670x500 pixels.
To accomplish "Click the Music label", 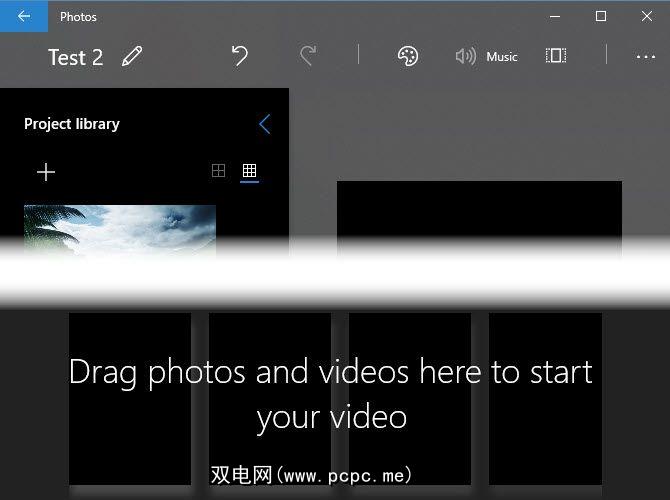I will click(502, 56).
